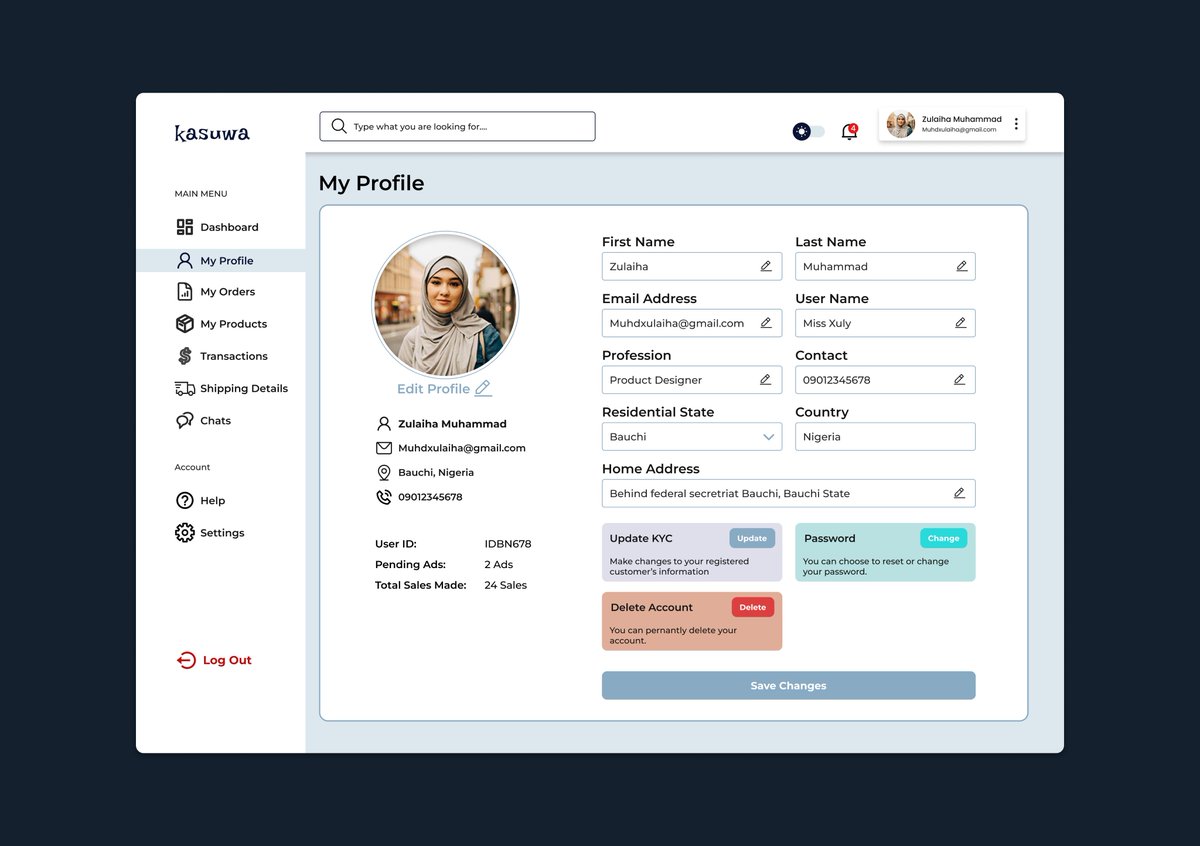The width and height of the screenshot is (1200, 846).
Task: Click the Country field showing Nigeria
Action: (885, 437)
